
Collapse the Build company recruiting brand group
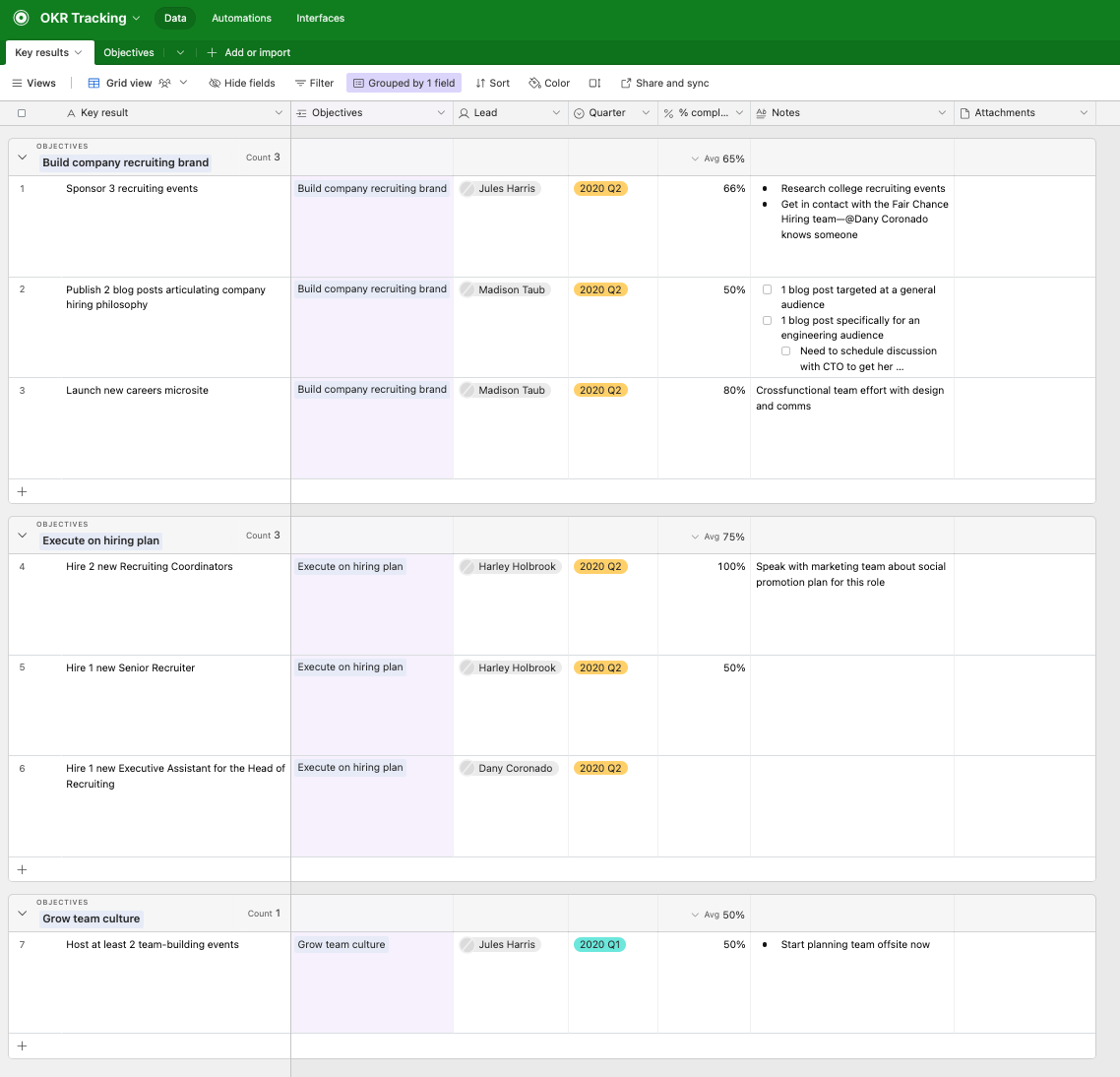23,158
